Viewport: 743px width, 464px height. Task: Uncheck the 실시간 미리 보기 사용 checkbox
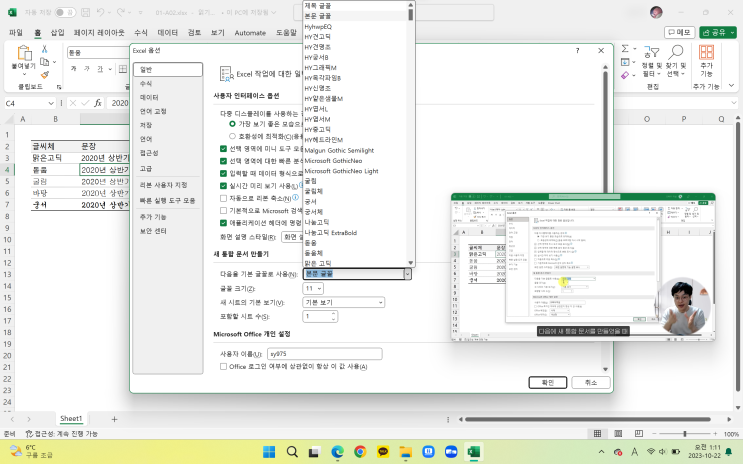point(223,185)
